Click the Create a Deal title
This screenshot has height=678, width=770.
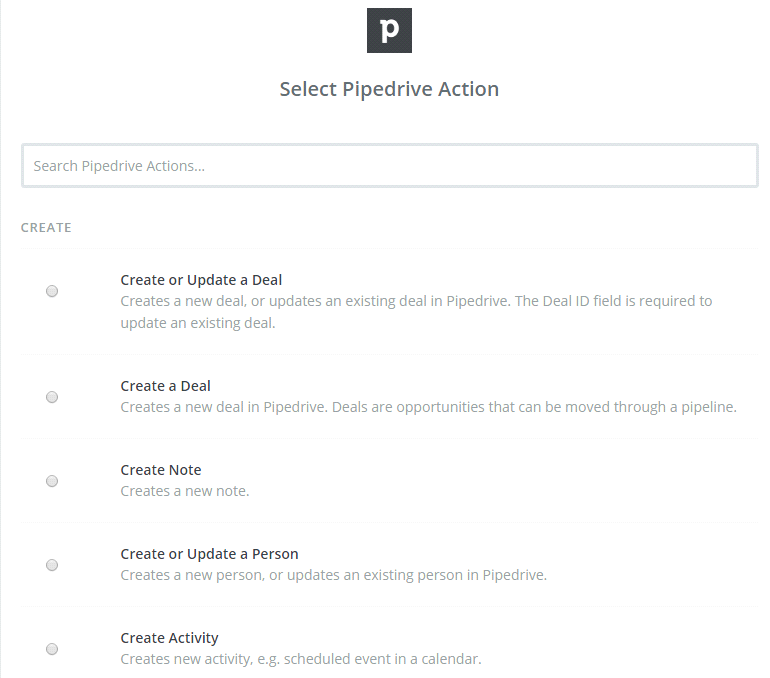(x=165, y=386)
